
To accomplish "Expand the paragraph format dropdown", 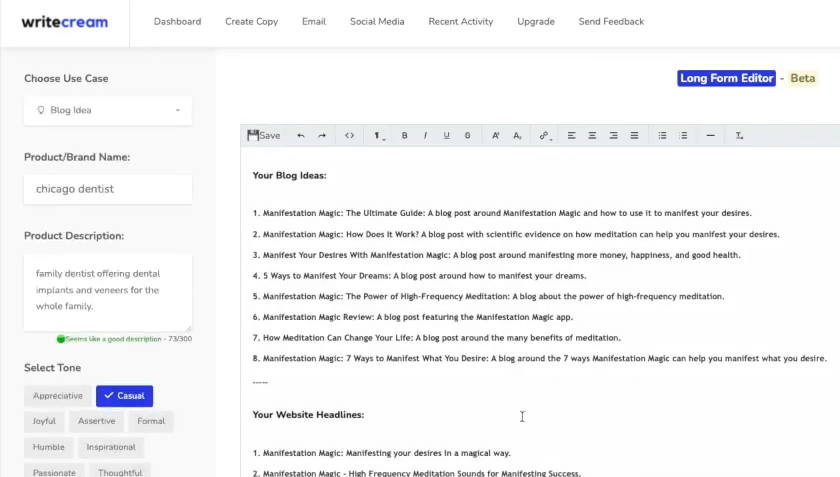I will coord(379,136).
